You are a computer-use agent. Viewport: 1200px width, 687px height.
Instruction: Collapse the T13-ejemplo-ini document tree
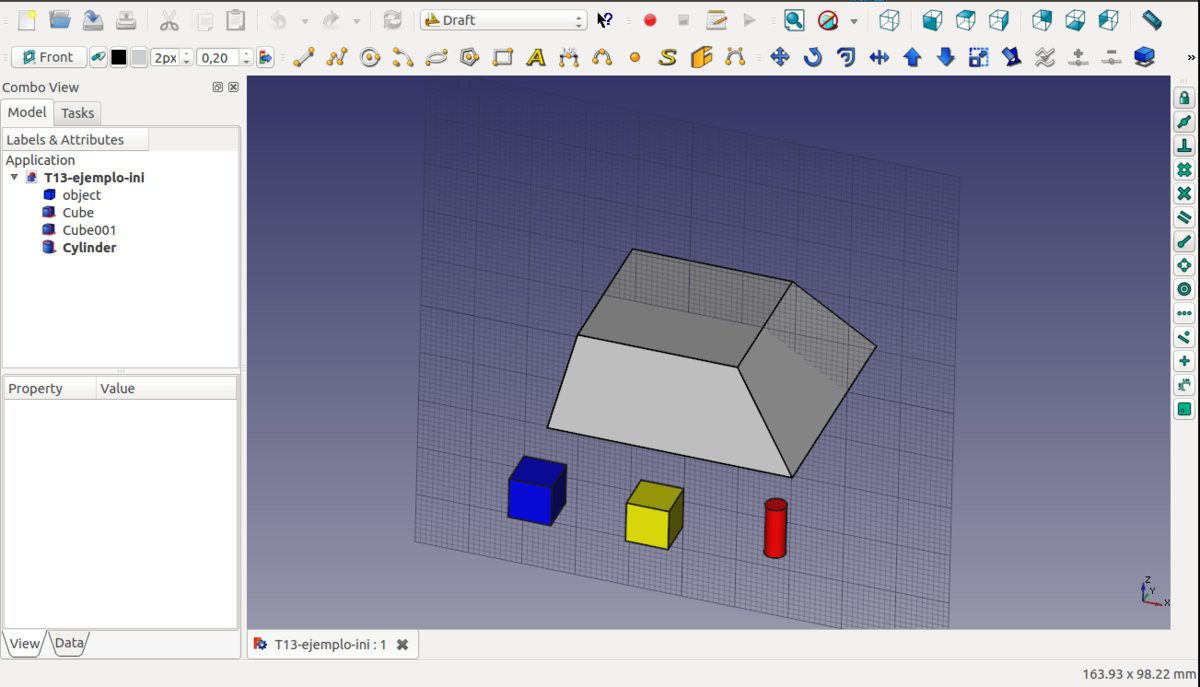pyautogui.click(x=14, y=178)
